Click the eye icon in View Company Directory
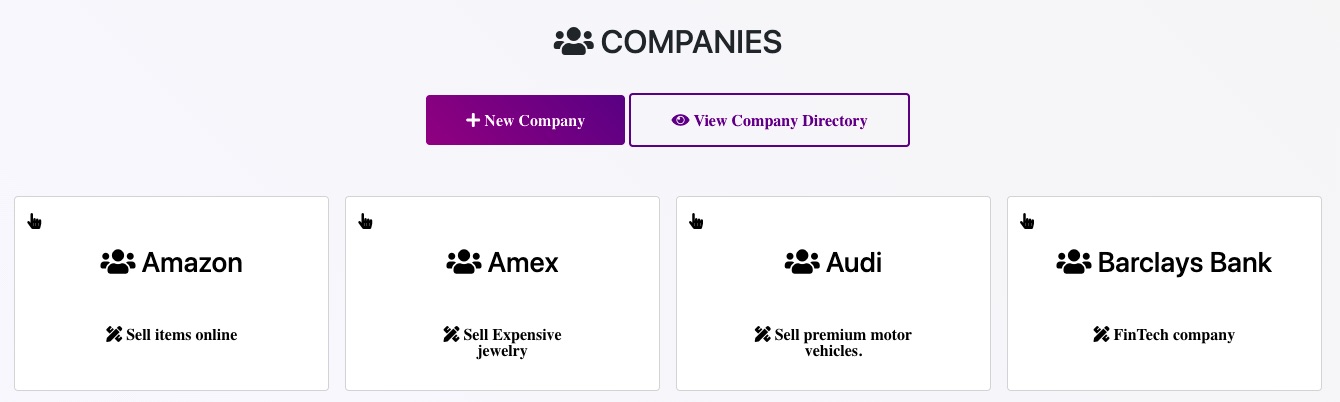Screen dimensions: 1340x402 pos(681,120)
